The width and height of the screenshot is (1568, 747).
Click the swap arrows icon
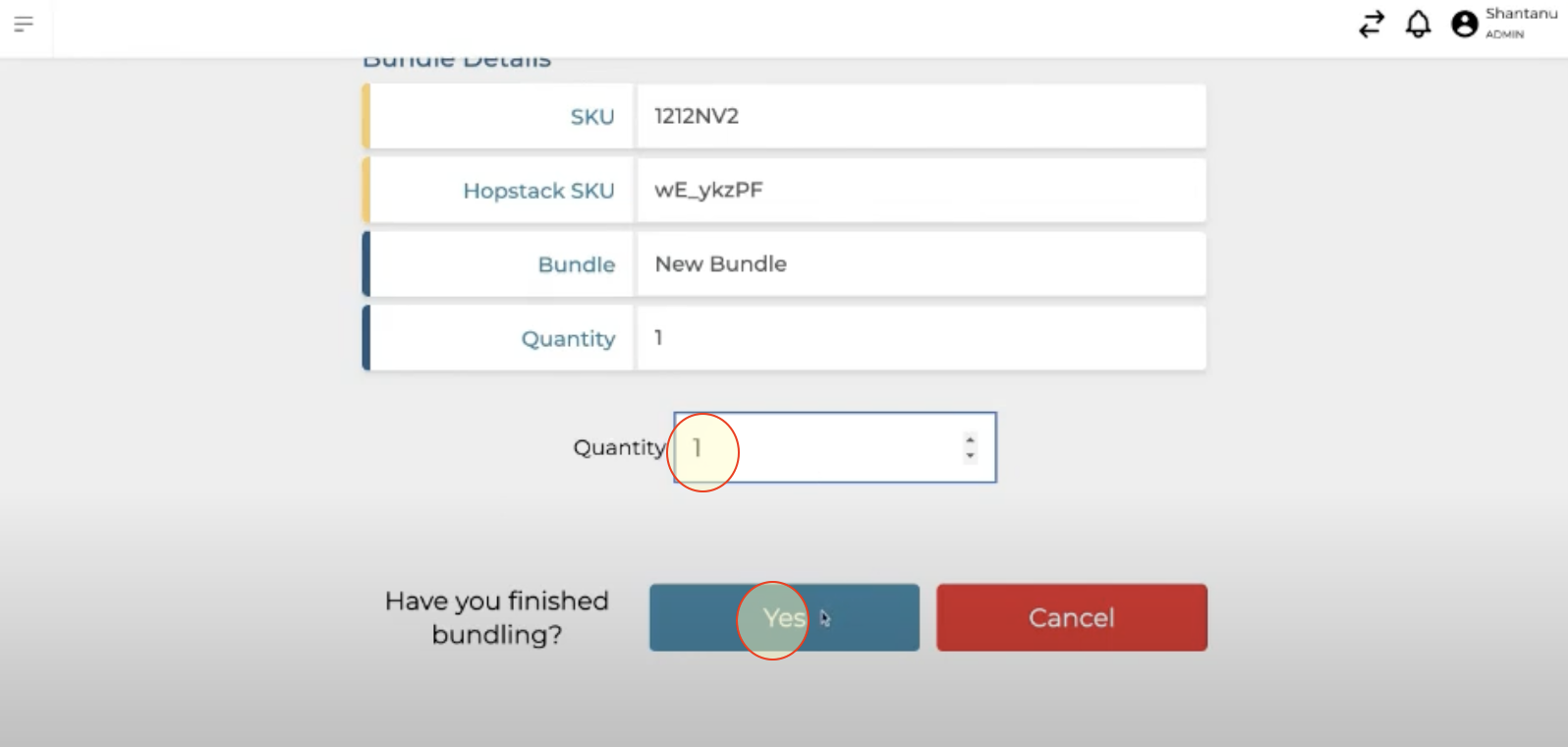click(x=1372, y=24)
